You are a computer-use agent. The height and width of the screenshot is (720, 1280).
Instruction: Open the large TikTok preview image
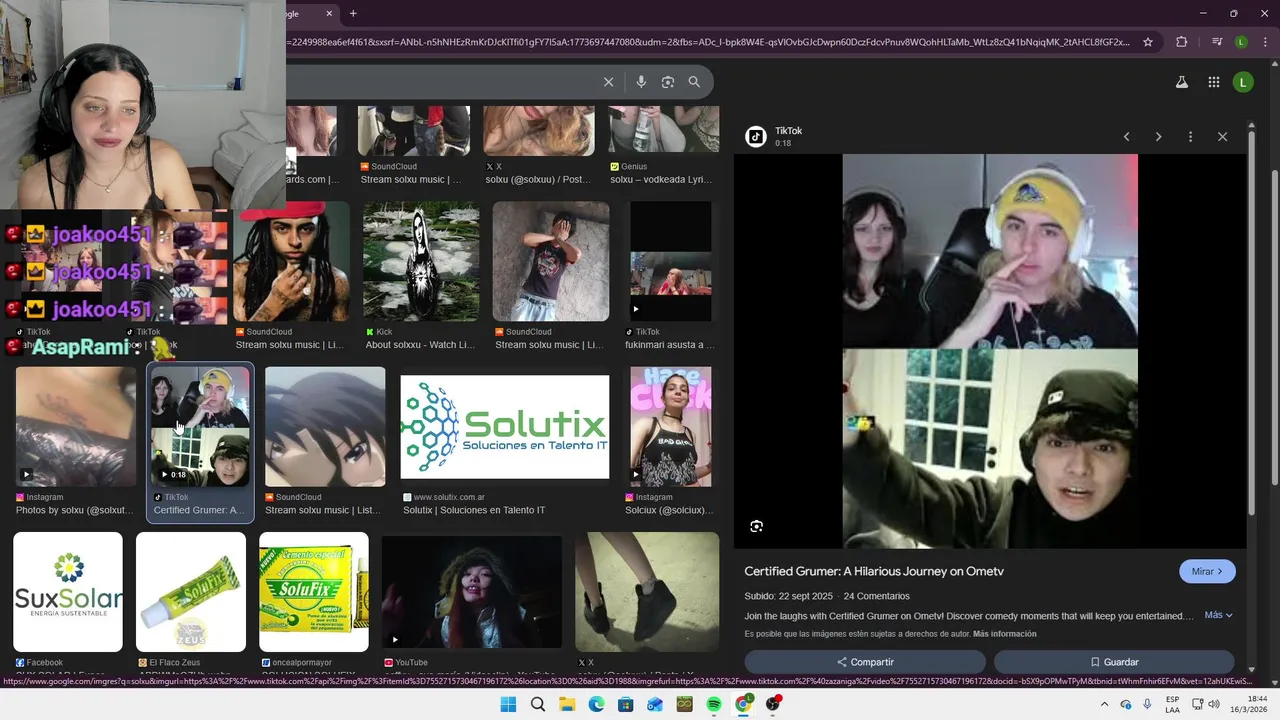pos(990,351)
